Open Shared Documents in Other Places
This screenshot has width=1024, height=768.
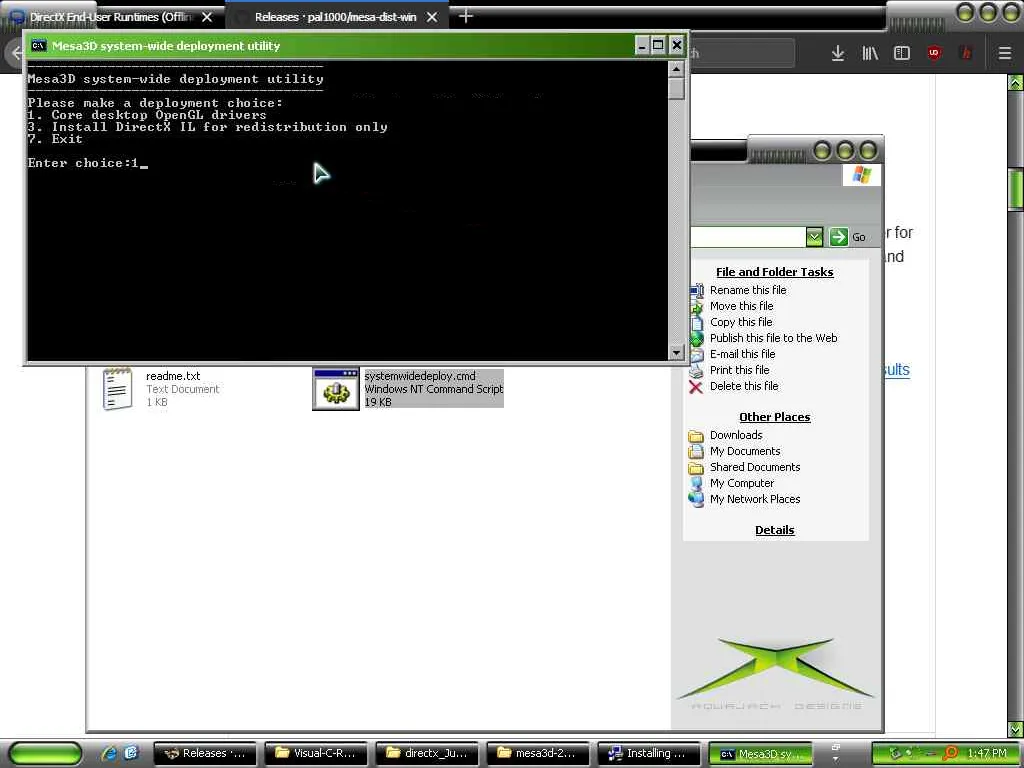tap(755, 467)
